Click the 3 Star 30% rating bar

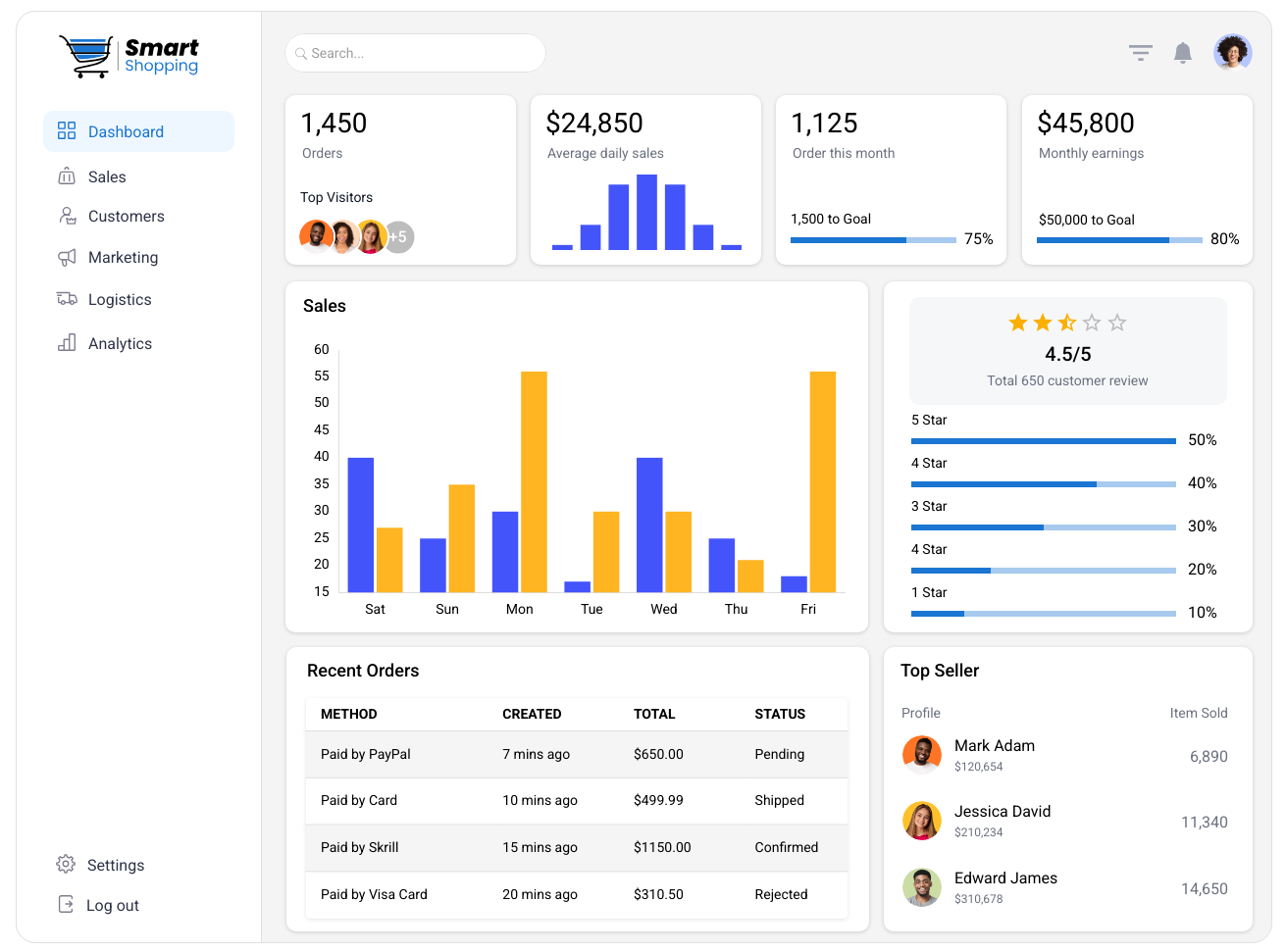point(1044,527)
